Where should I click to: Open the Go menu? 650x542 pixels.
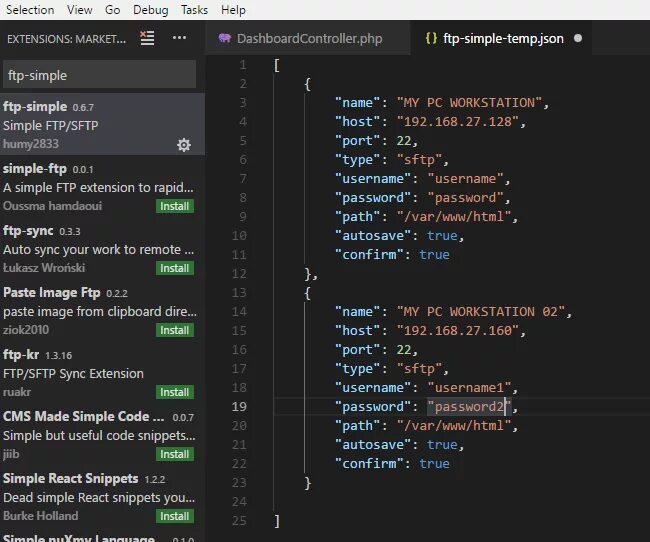pos(112,10)
